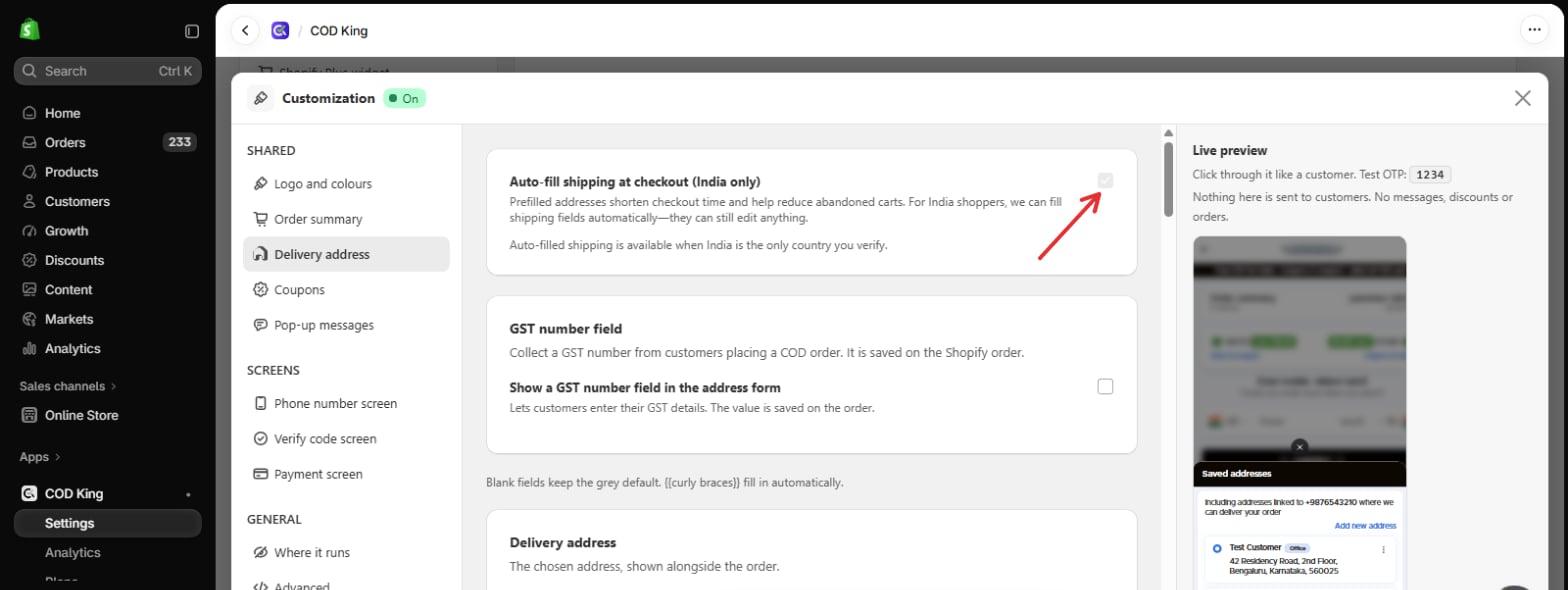
Task: Click the COD King purple logo in header
Action: coord(281,31)
